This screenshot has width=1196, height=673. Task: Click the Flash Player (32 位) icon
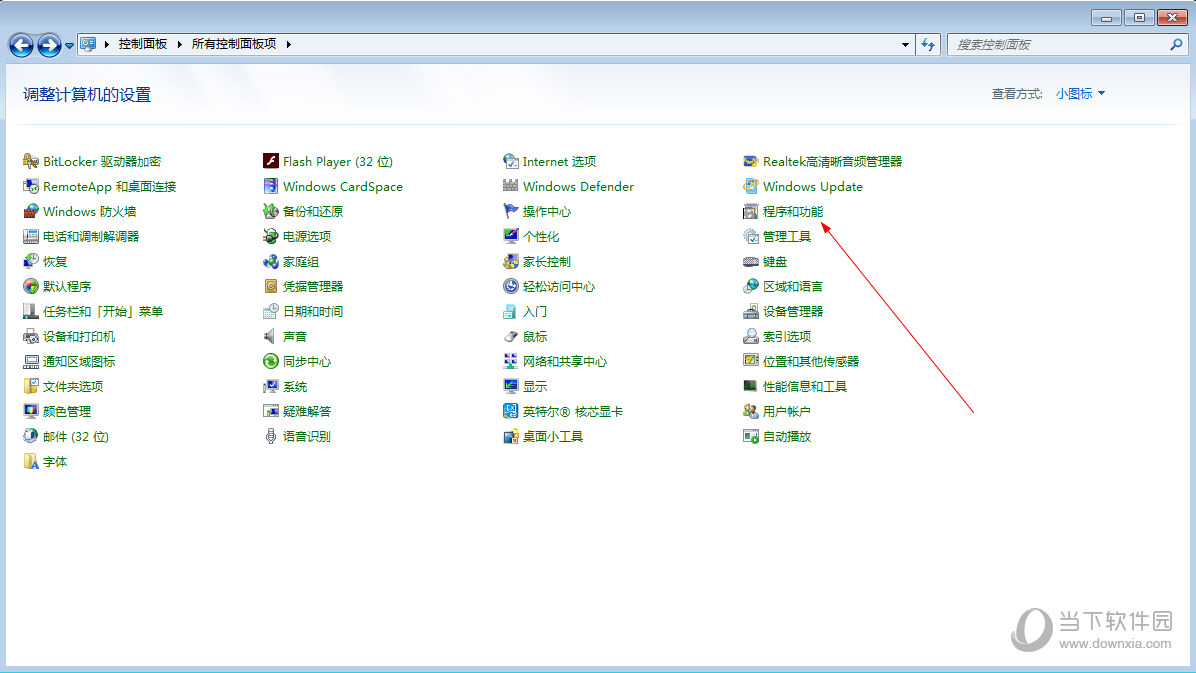pyautogui.click(x=270, y=161)
